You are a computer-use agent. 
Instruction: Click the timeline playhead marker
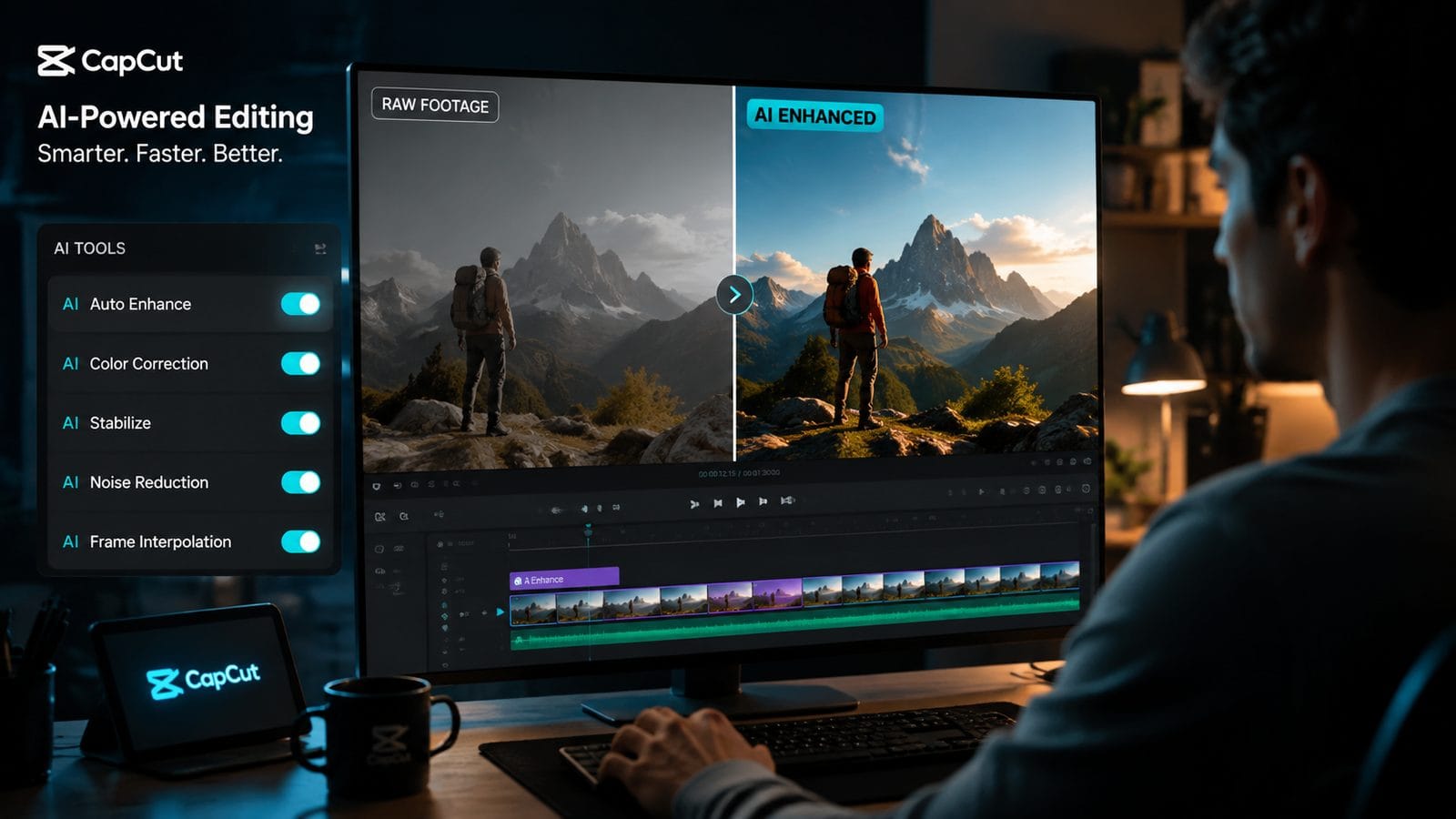(588, 530)
